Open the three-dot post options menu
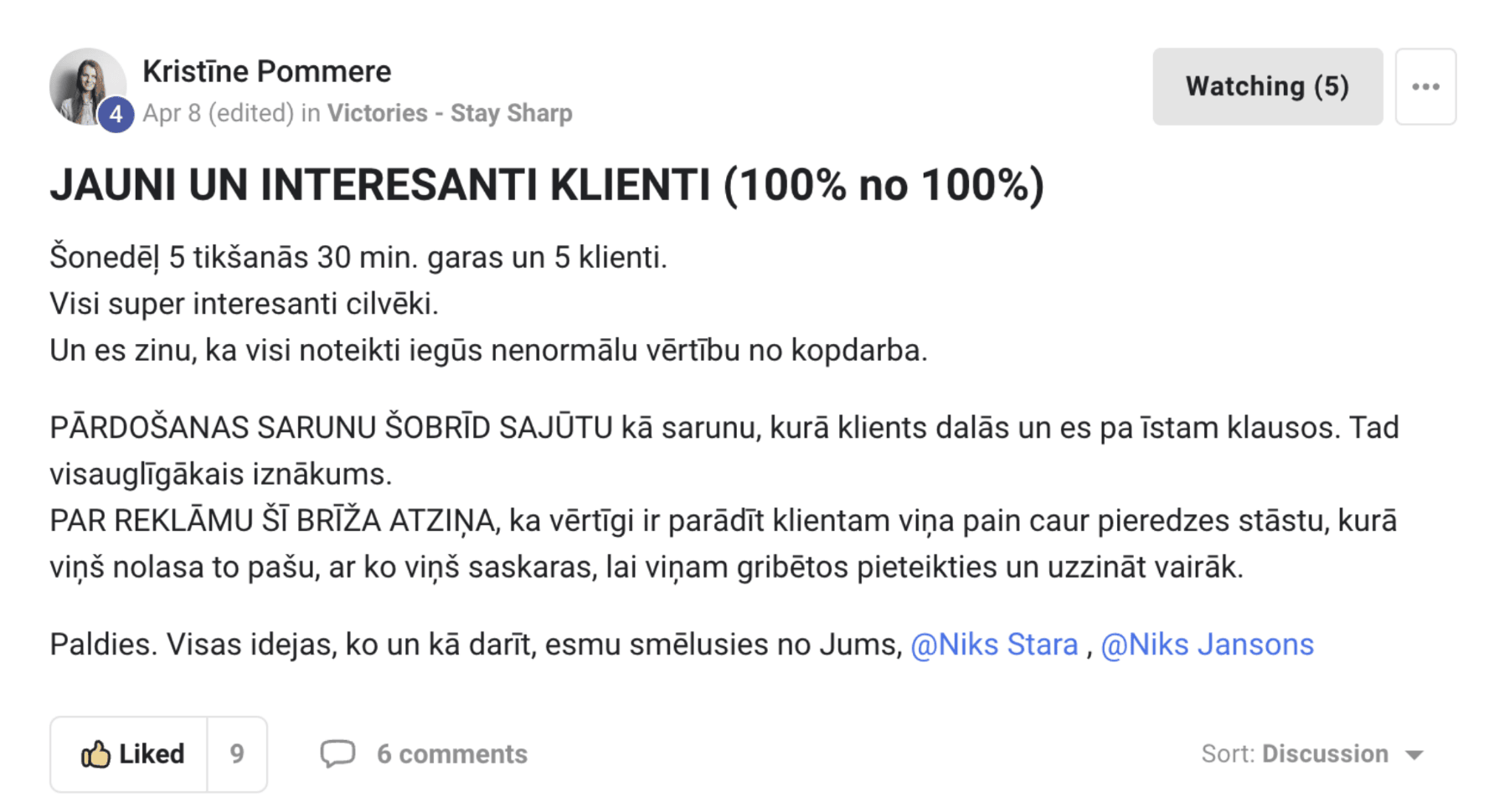 1425,86
